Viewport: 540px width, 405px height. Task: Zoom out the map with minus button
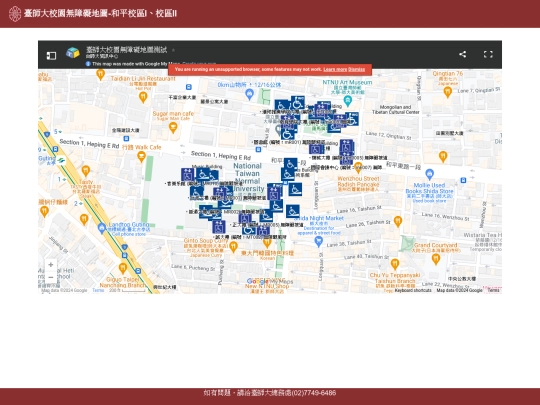pyautogui.click(x=51, y=277)
